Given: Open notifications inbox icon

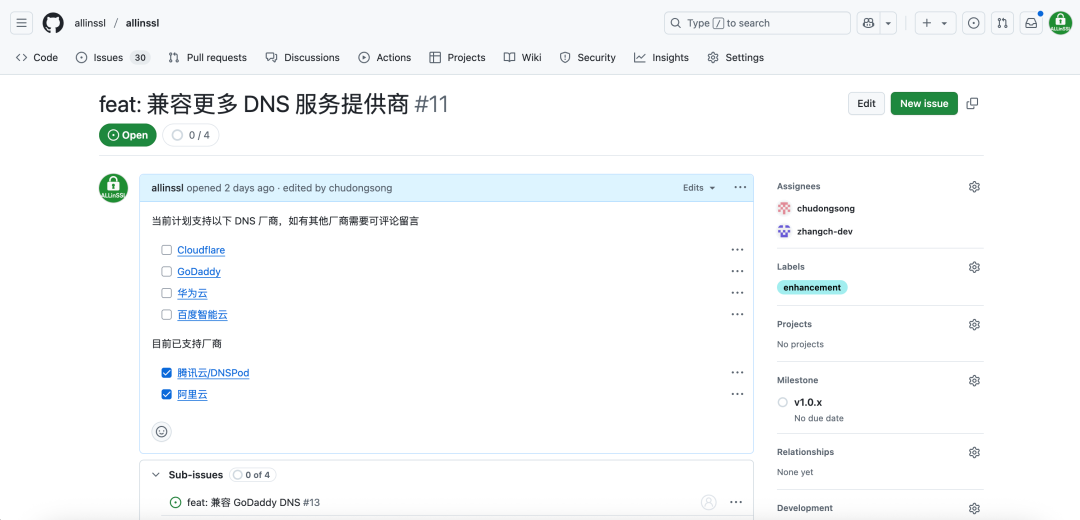Looking at the screenshot, I should (x=1031, y=23).
